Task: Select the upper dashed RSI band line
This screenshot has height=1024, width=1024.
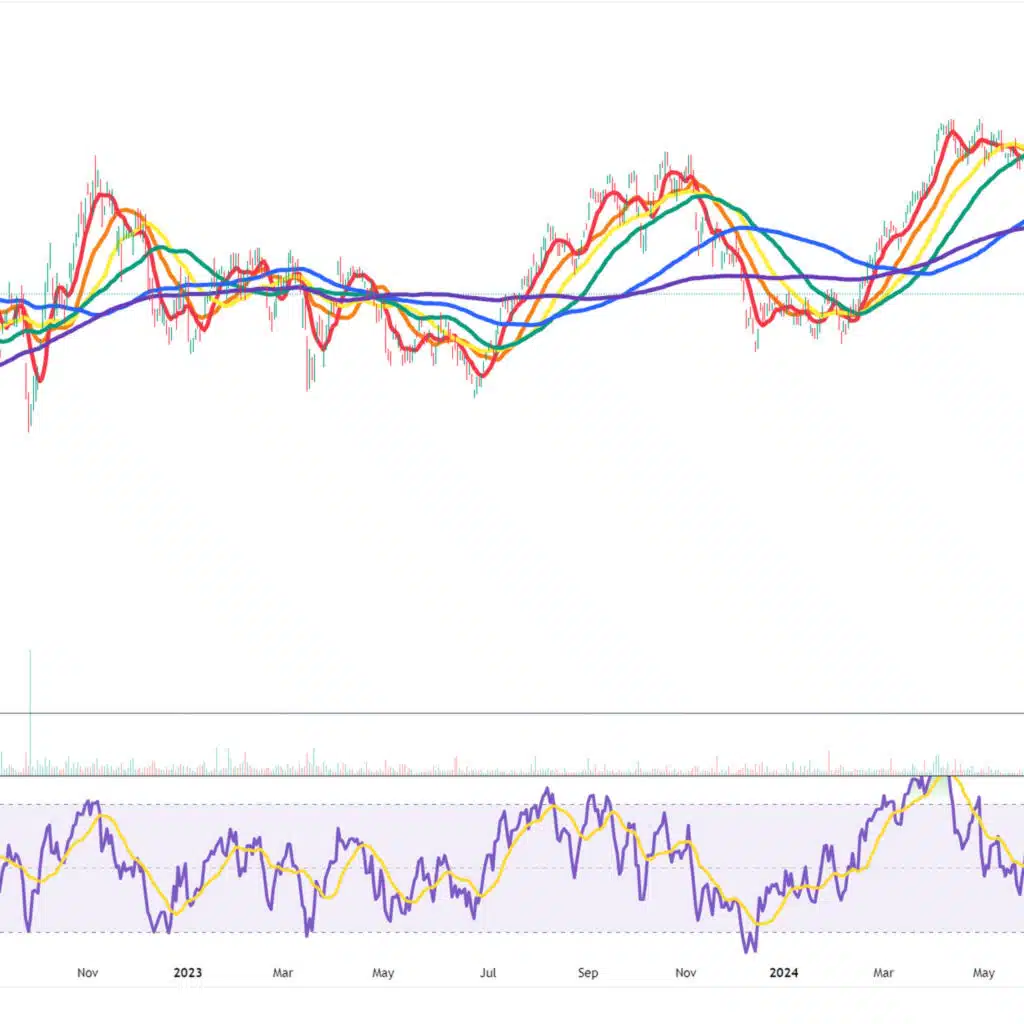Action: pyautogui.click(x=512, y=804)
